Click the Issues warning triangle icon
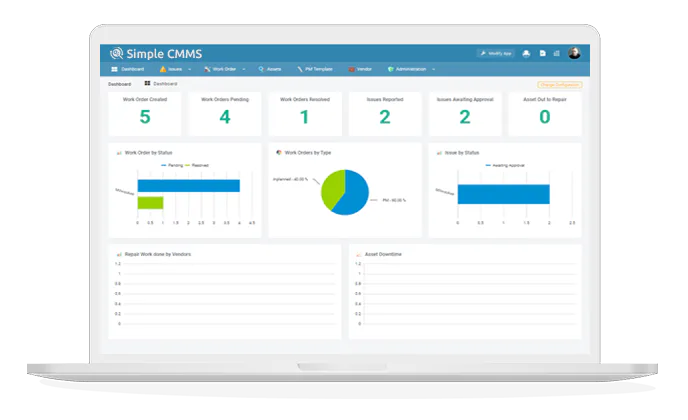This screenshot has height=420, width=688. coord(163,69)
